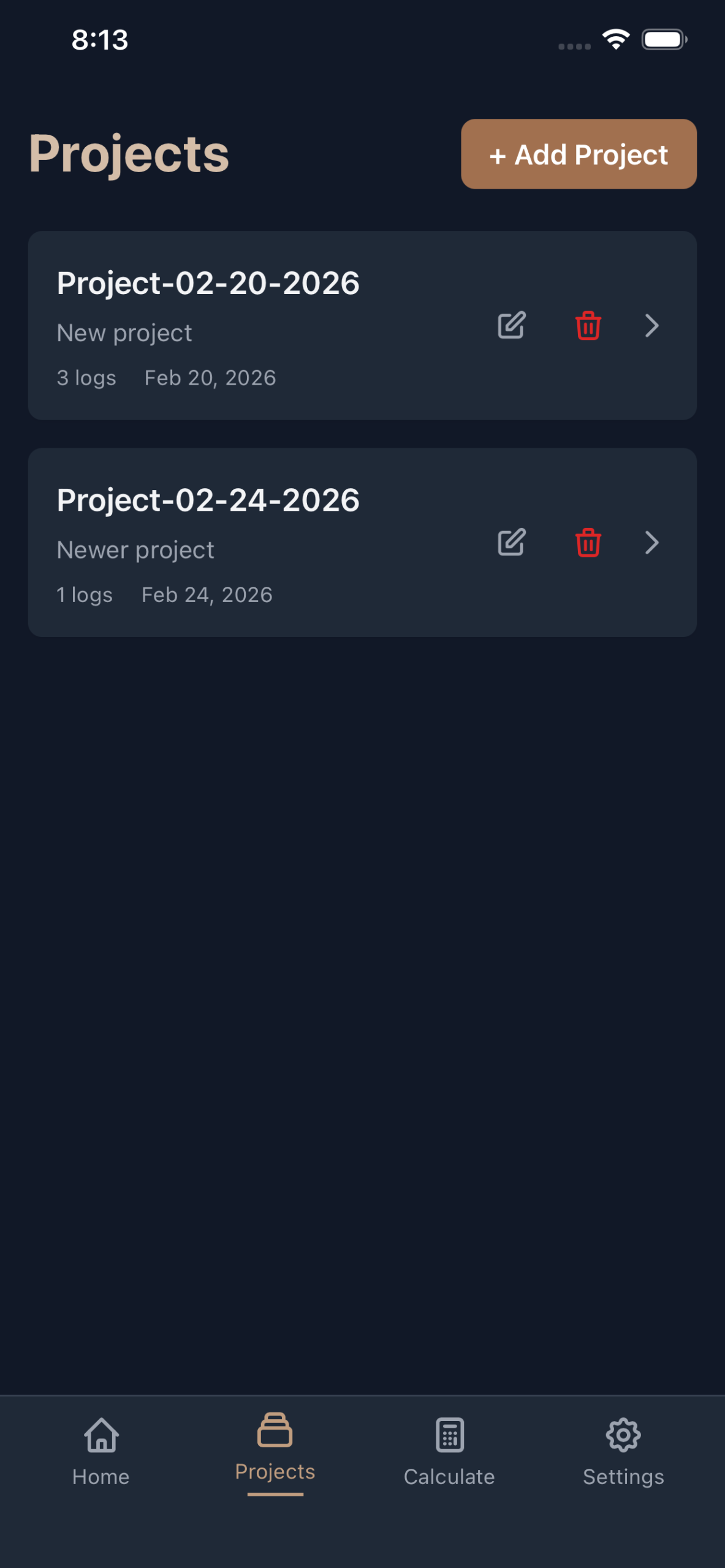Select the Project-02-24-2026 title
725x1568 pixels.
click(208, 500)
